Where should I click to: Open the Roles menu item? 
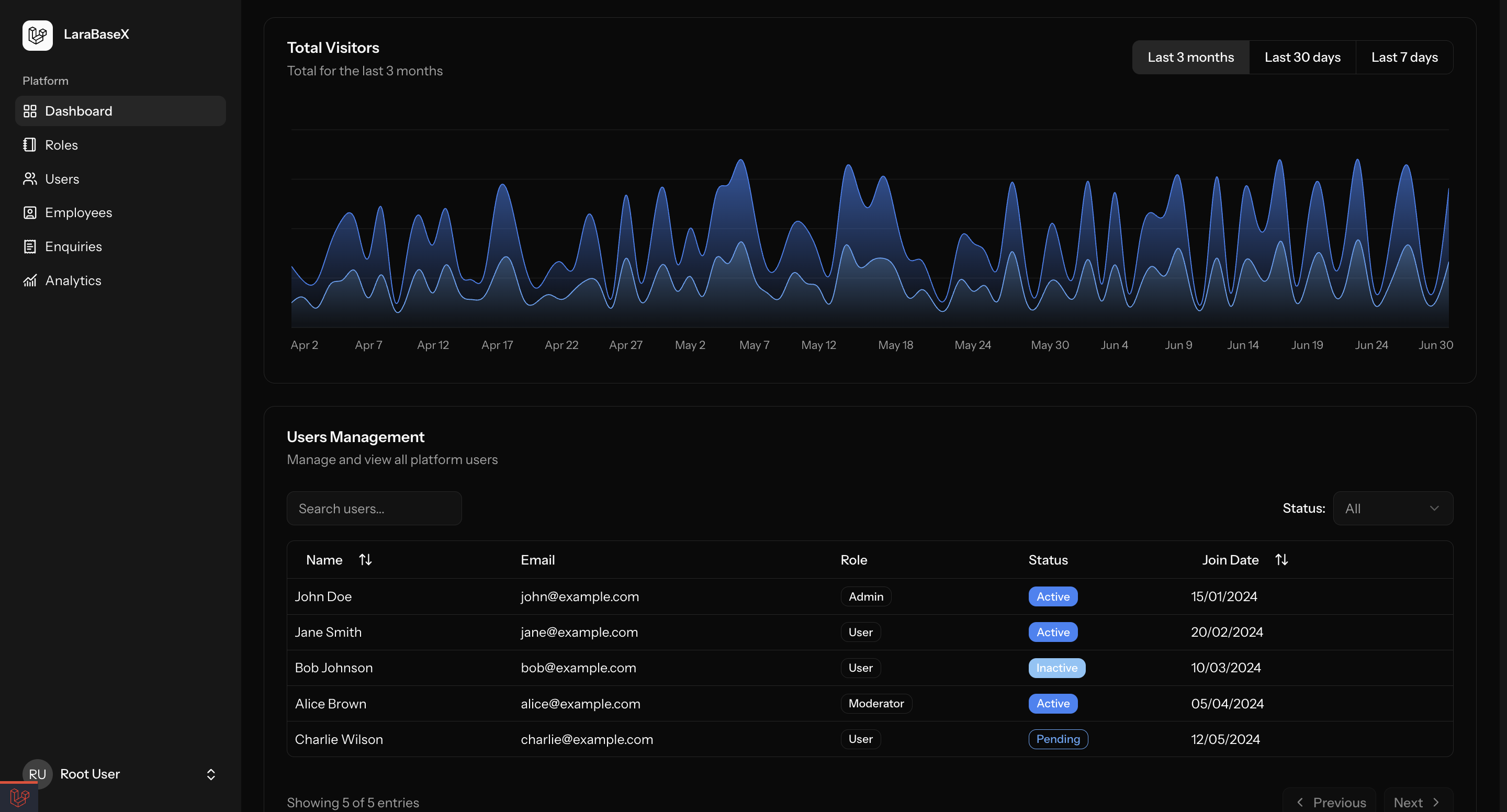click(120, 144)
